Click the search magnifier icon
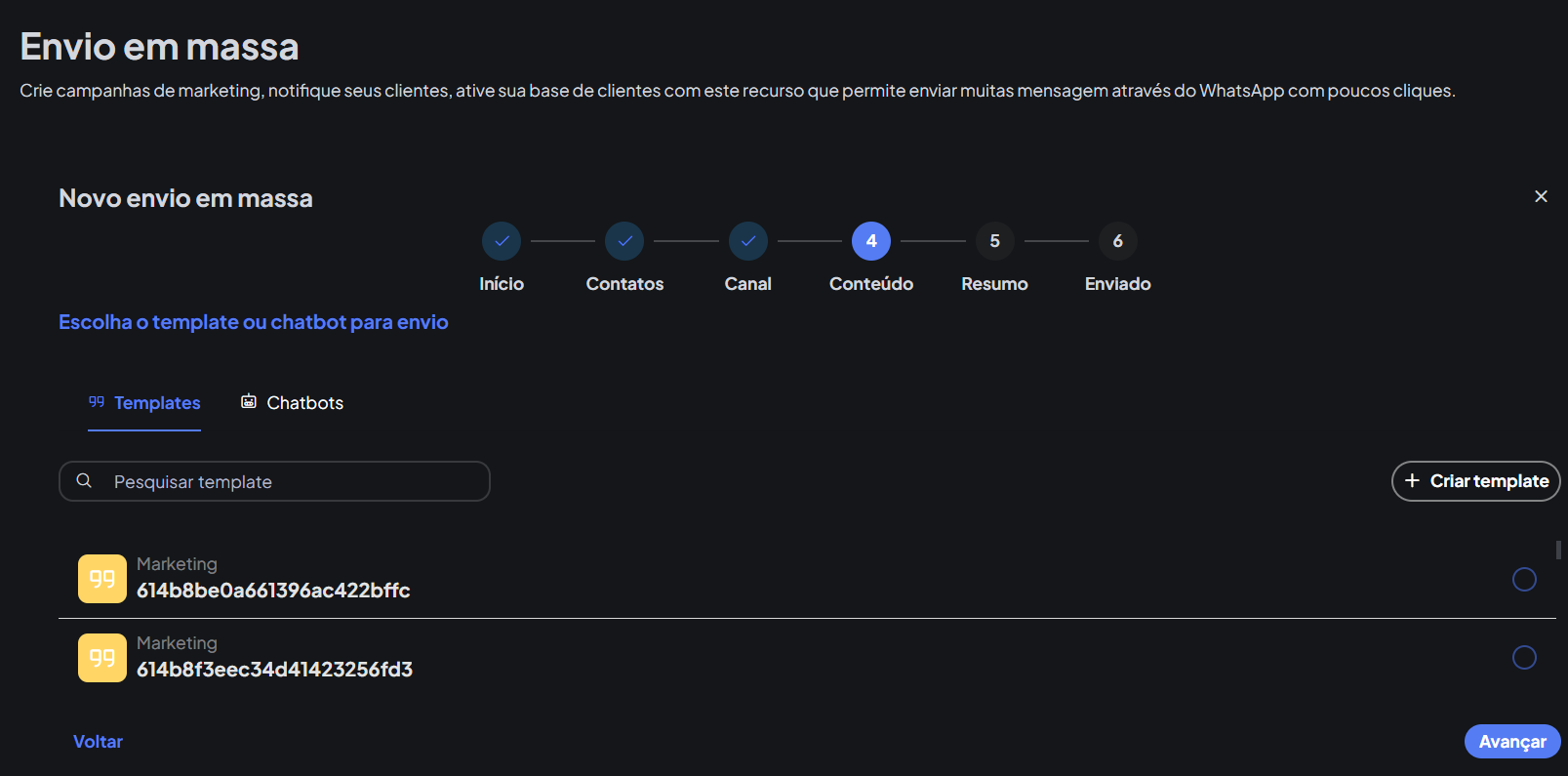 [85, 481]
